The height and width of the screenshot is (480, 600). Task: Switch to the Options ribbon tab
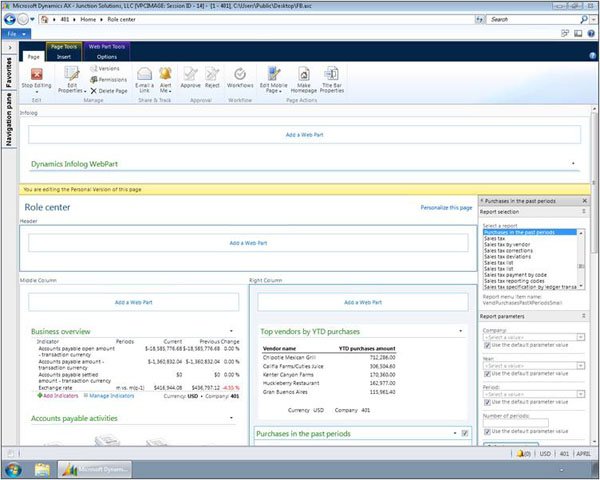point(107,57)
